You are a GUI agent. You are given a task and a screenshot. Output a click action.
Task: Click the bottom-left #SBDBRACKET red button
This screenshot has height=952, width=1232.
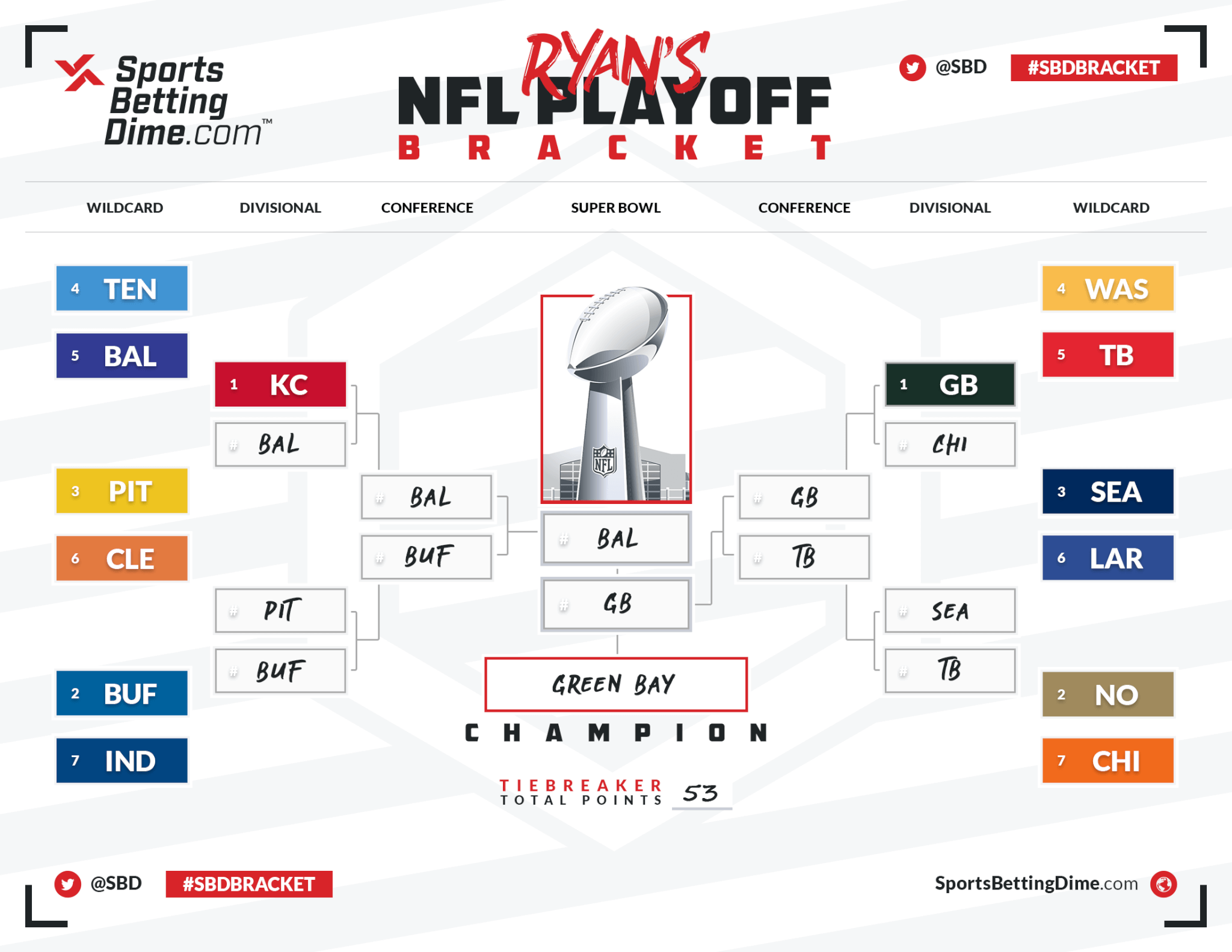pyautogui.click(x=249, y=884)
